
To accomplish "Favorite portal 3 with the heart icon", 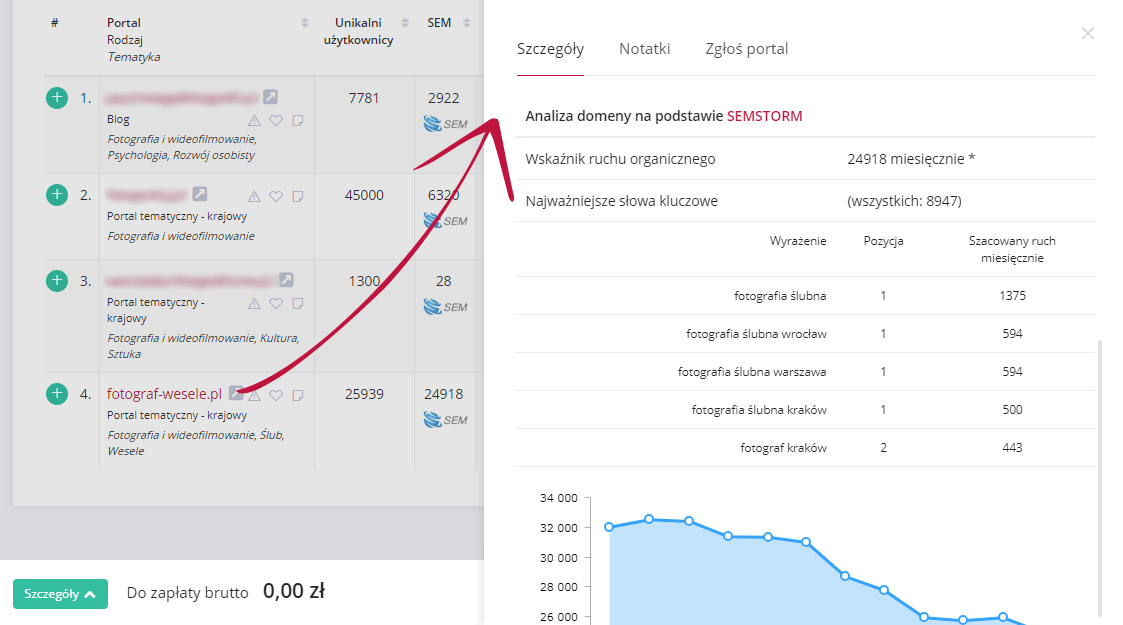I will (x=276, y=304).
